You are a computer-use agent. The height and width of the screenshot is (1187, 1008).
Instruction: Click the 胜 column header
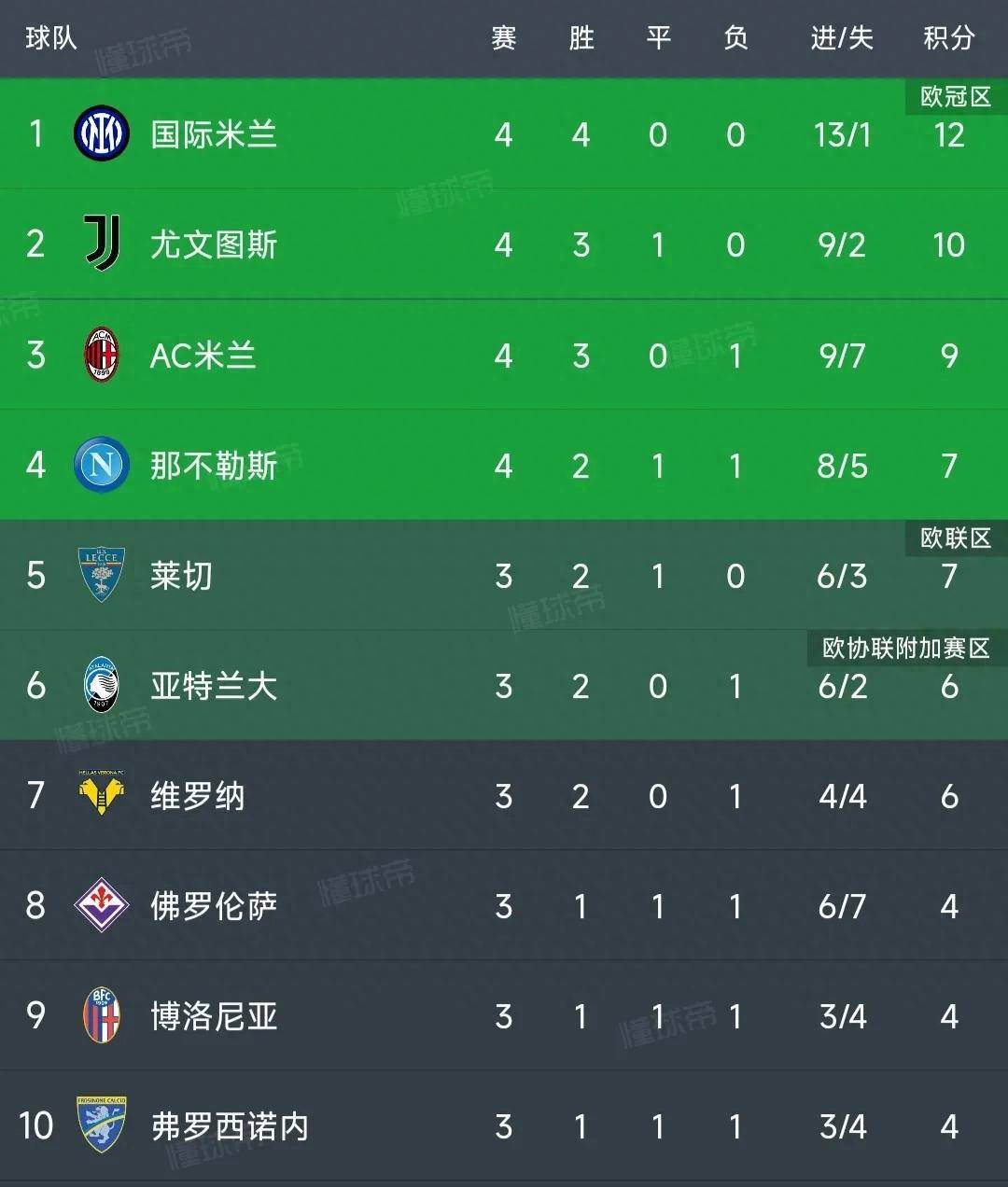click(x=581, y=38)
